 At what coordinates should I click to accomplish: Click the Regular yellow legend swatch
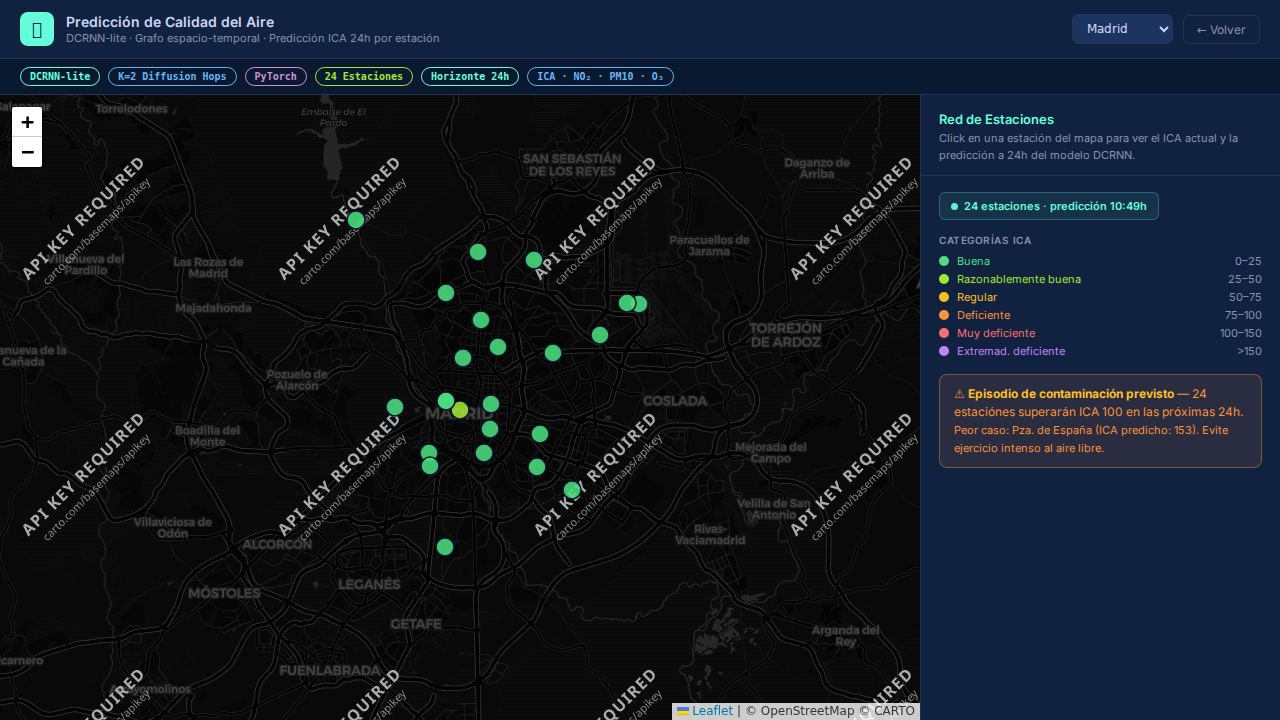coord(944,297)
